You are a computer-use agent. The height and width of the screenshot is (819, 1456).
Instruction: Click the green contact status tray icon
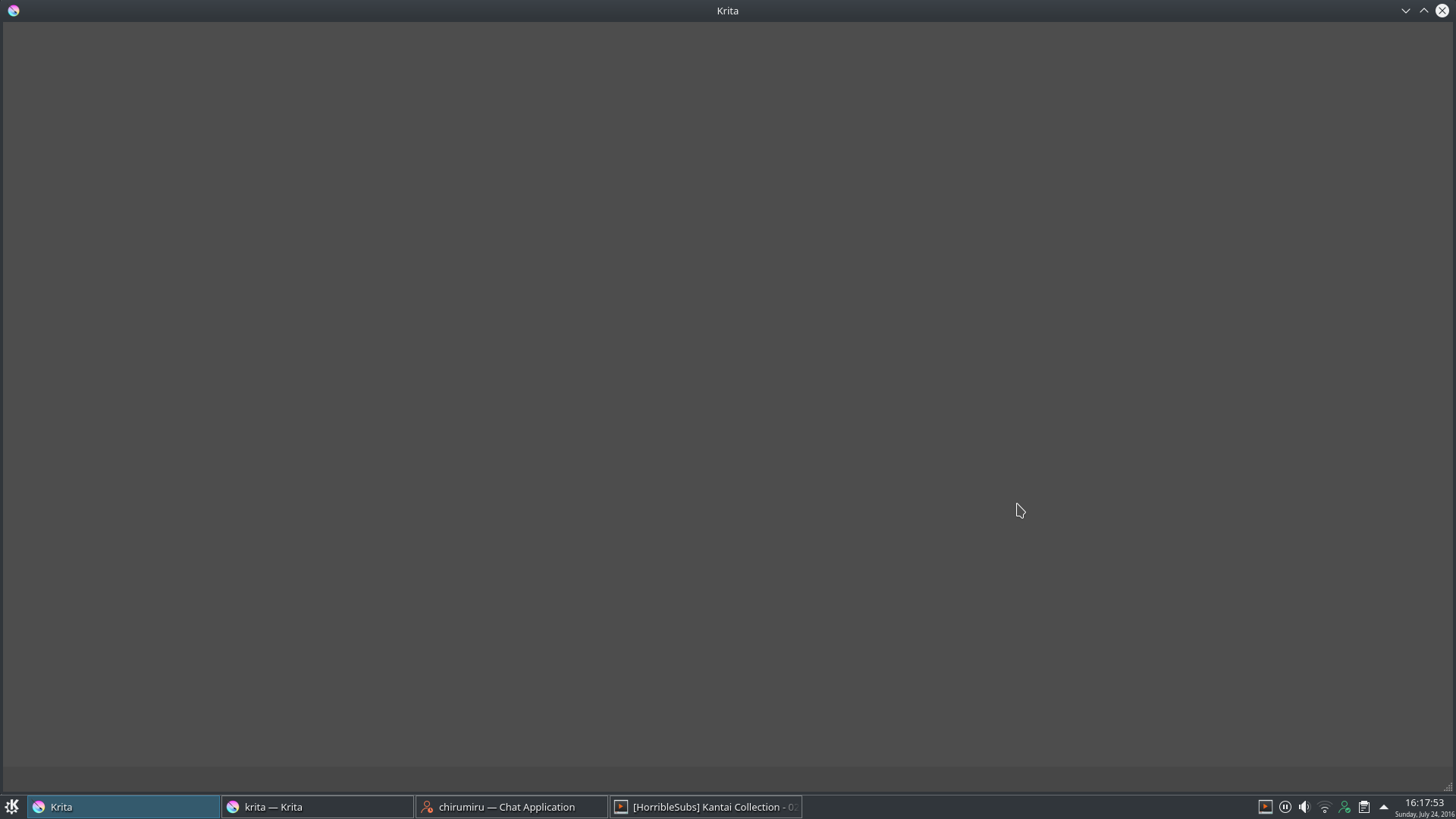pyautogui.click(x=1344, y=807)
